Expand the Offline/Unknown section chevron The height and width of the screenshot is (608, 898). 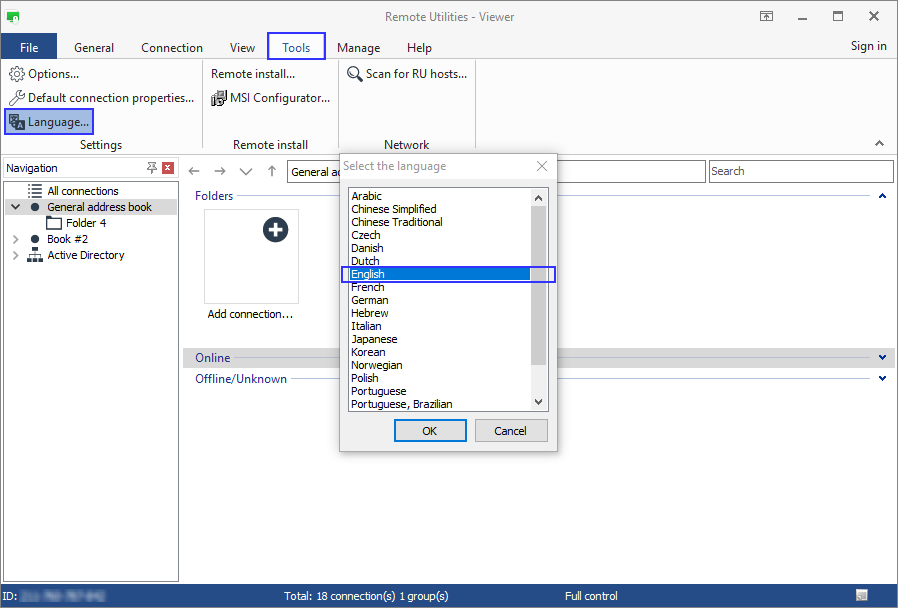pos(882,379)
